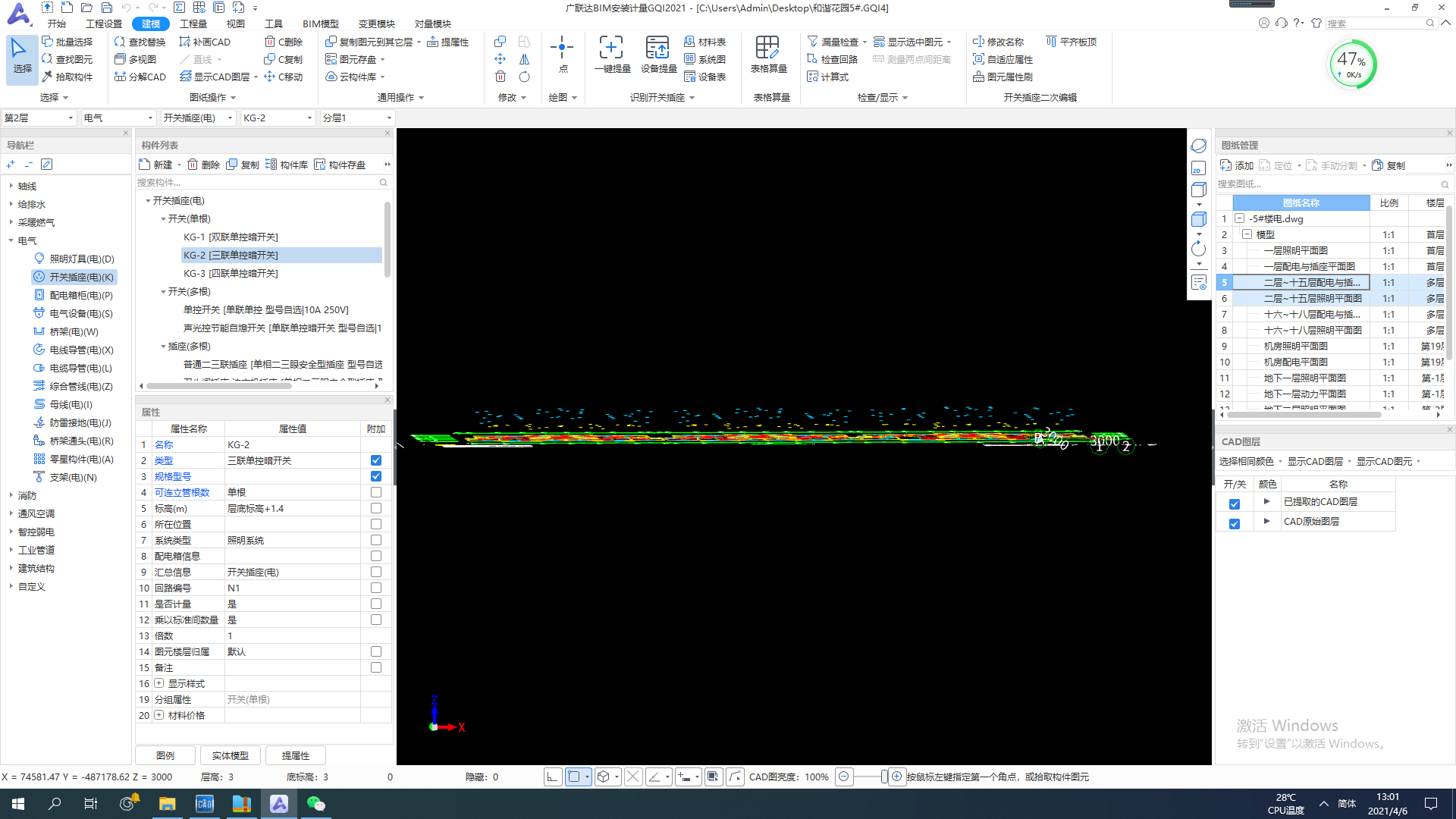
Task: Switch viewport to 2D view icon
Action: coord(1198,168)
